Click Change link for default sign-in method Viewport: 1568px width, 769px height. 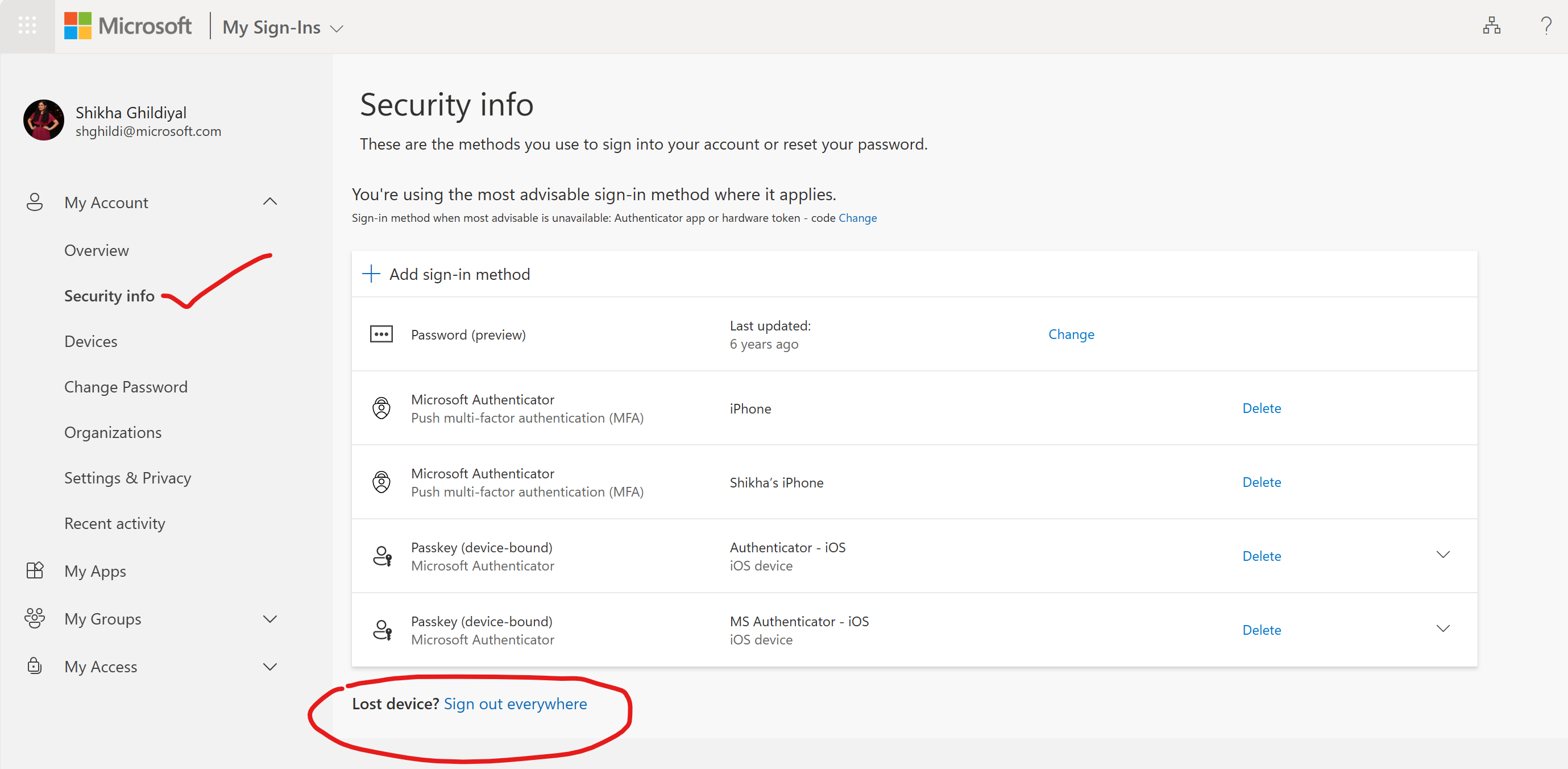(x=857, y=218)
